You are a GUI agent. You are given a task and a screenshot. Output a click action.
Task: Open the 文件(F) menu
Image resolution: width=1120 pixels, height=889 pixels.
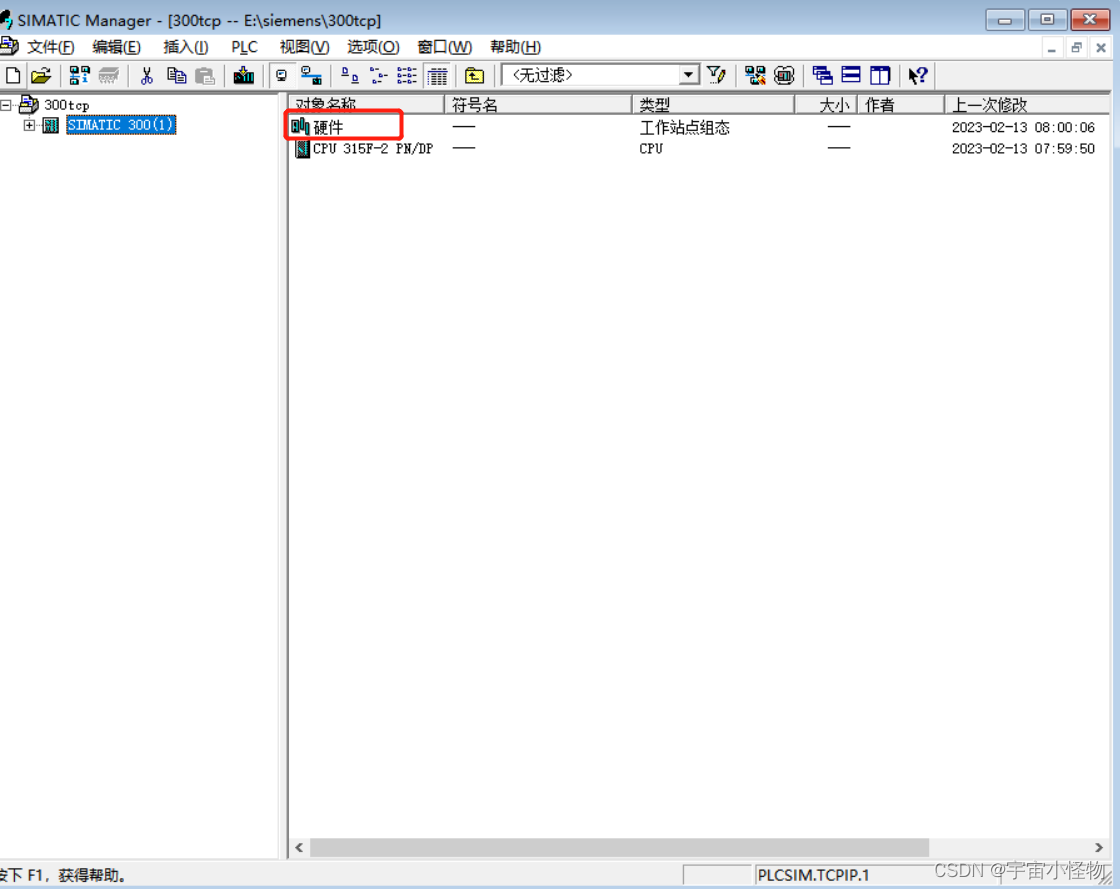click(50, 47)
